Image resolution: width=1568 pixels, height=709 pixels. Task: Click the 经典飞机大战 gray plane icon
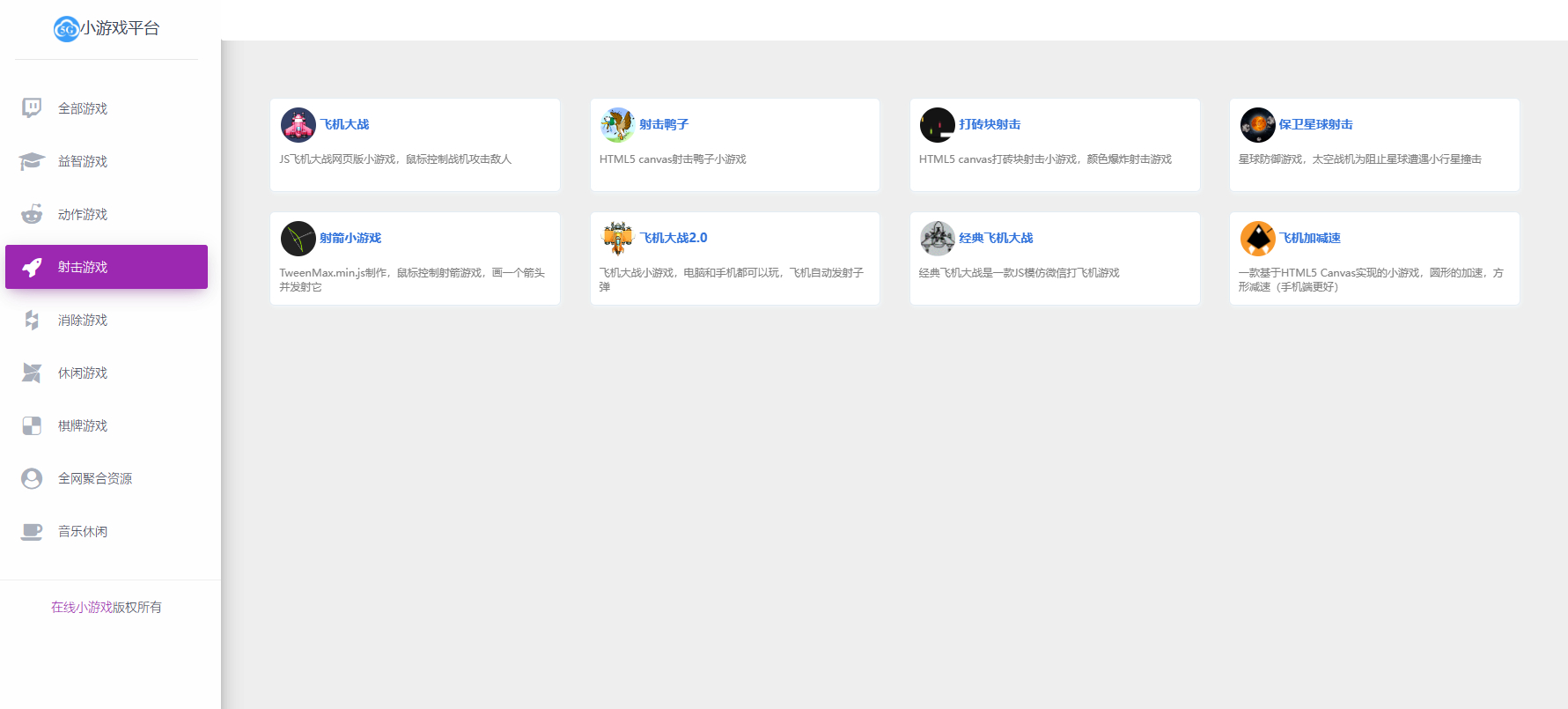938,239
